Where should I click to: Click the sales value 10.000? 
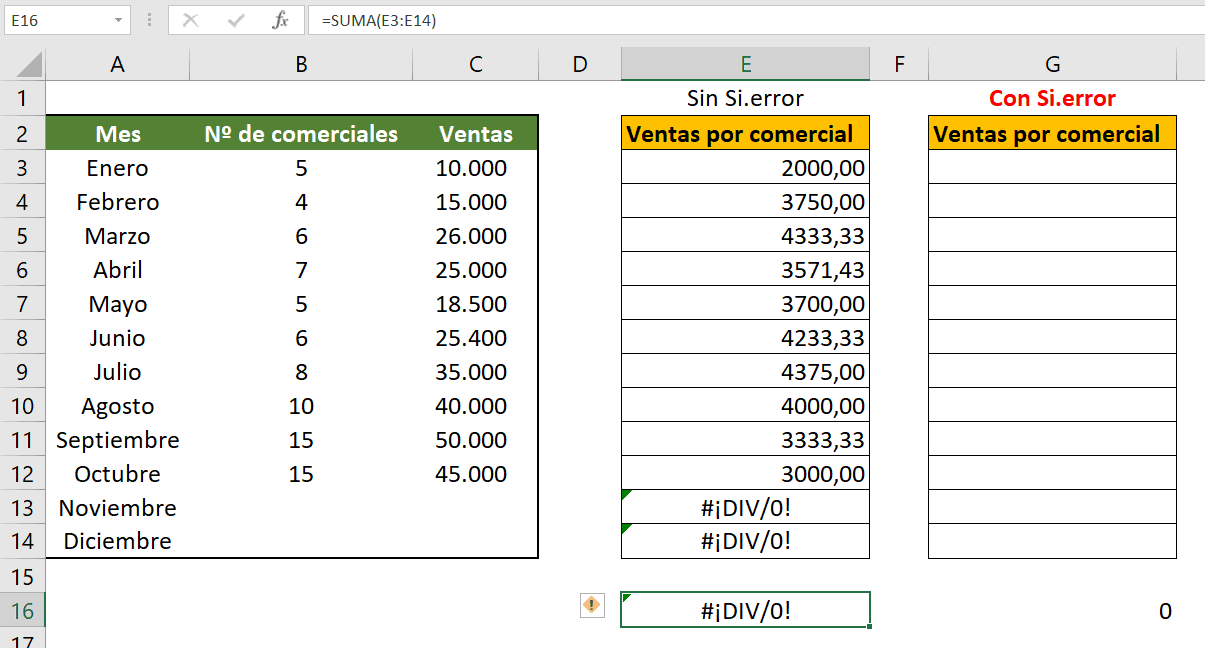pos(476,167)
